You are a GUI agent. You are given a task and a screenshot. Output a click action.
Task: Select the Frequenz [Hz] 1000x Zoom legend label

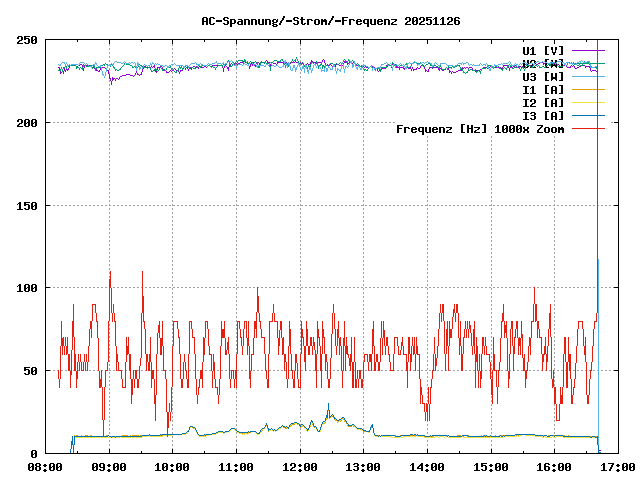click(x=480, y=128)
